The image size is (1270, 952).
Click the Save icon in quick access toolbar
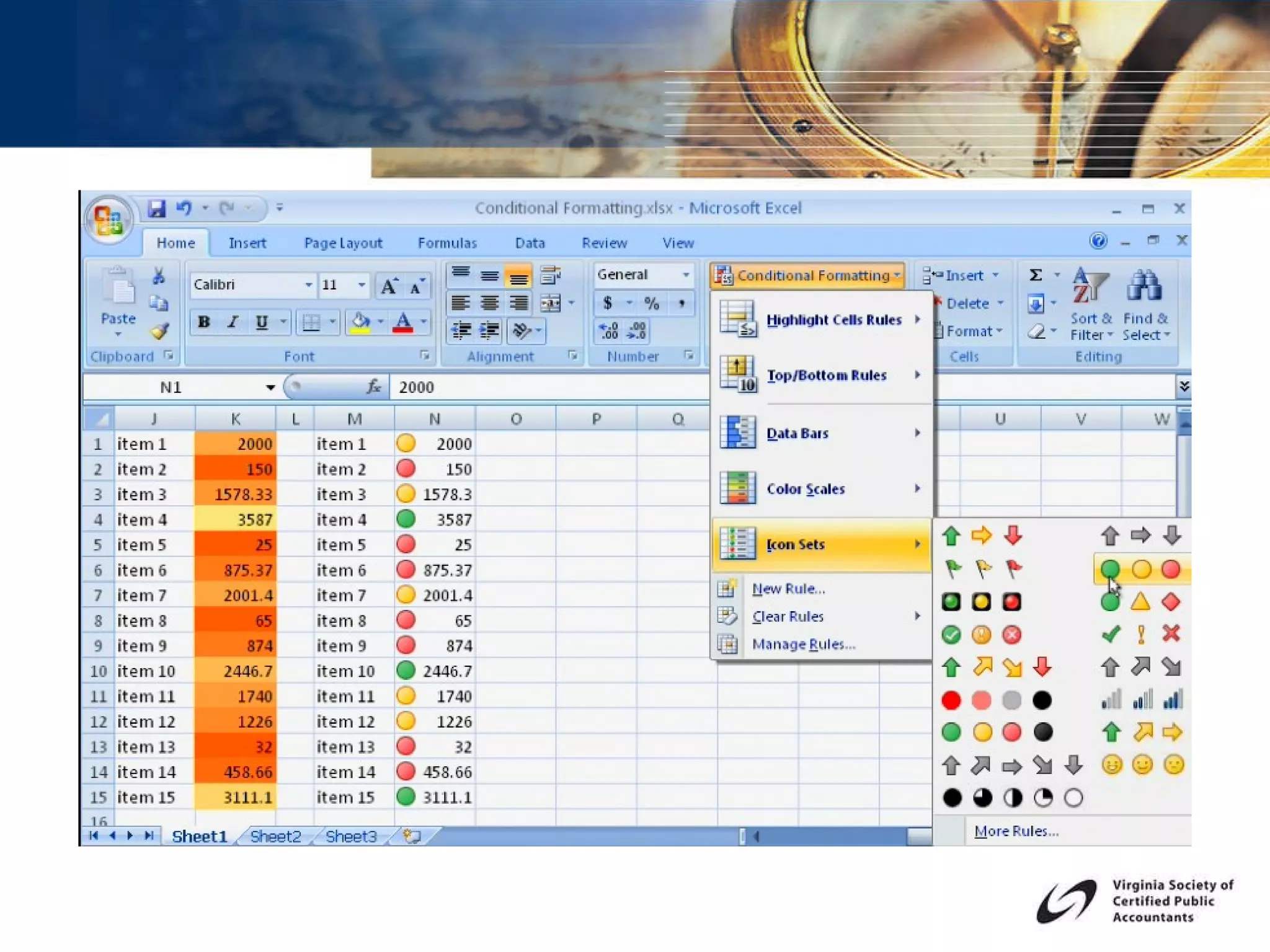(156, 208)
